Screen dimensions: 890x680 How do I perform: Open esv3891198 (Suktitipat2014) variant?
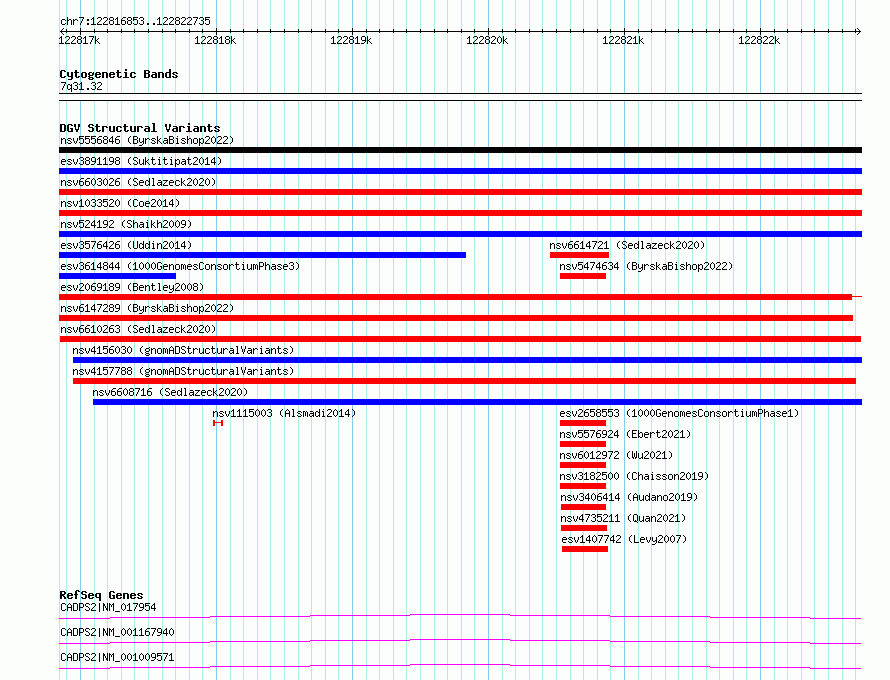141,161
